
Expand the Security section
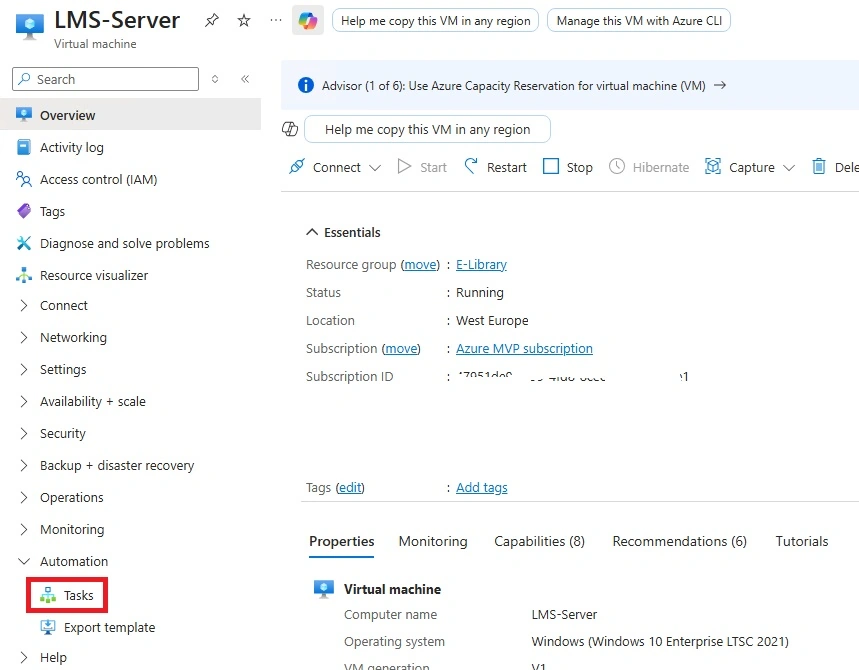coord(23,433)
